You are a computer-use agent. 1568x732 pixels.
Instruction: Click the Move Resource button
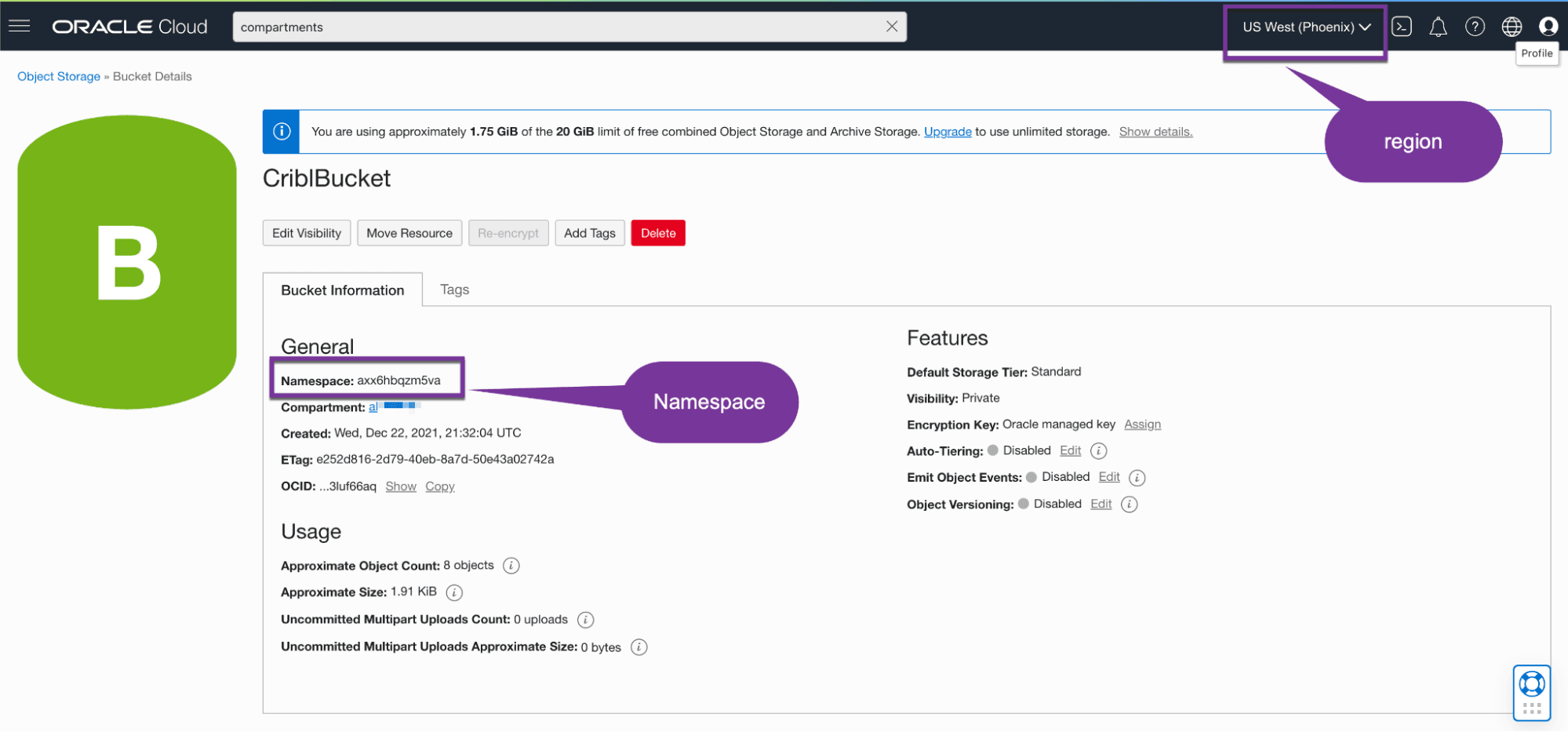[409, 233]
